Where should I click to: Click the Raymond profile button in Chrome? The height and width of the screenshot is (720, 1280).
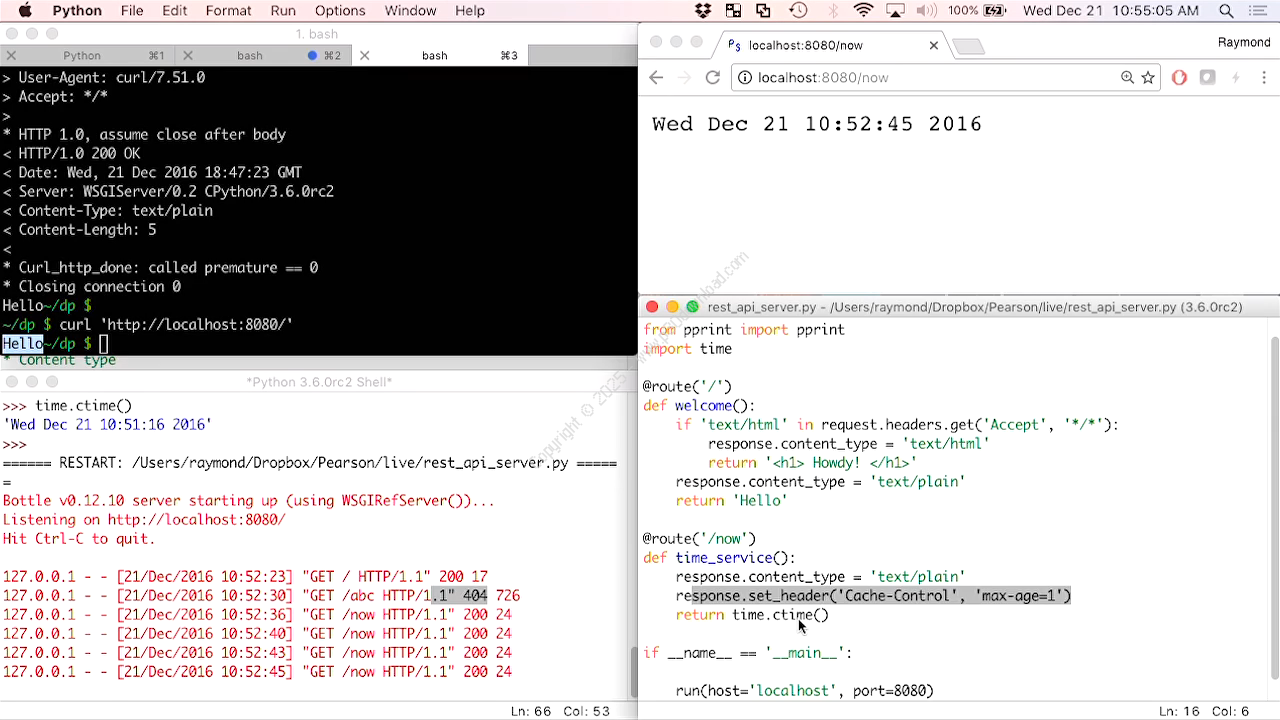point(1244,42)
